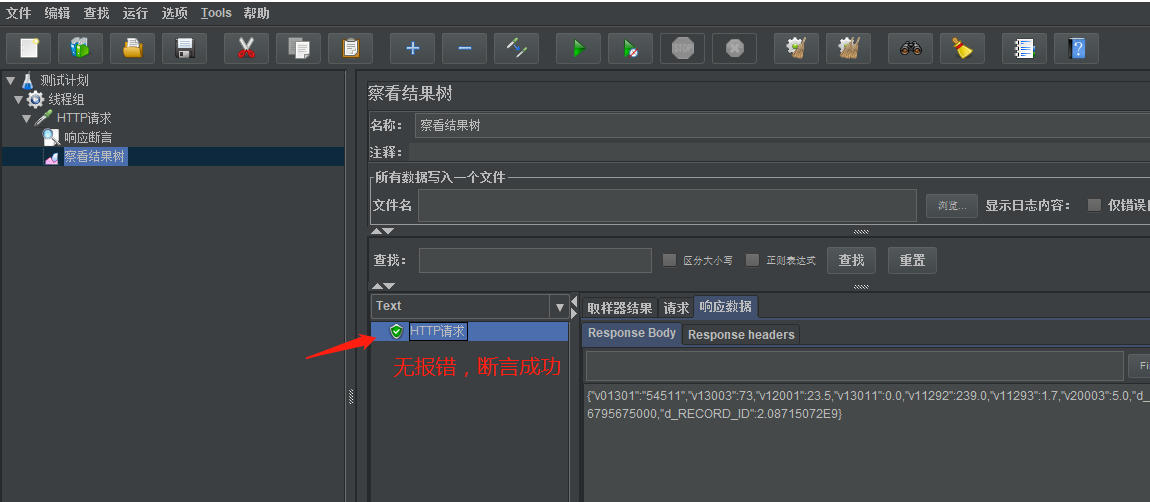Click the 查找 search button

[x=851, y=260]
